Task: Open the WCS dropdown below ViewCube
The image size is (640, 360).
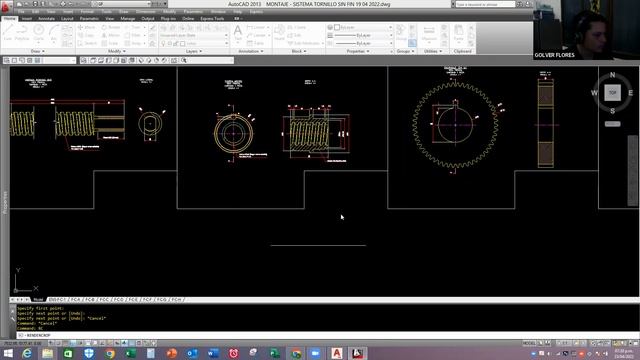Action: click(612, 124)
